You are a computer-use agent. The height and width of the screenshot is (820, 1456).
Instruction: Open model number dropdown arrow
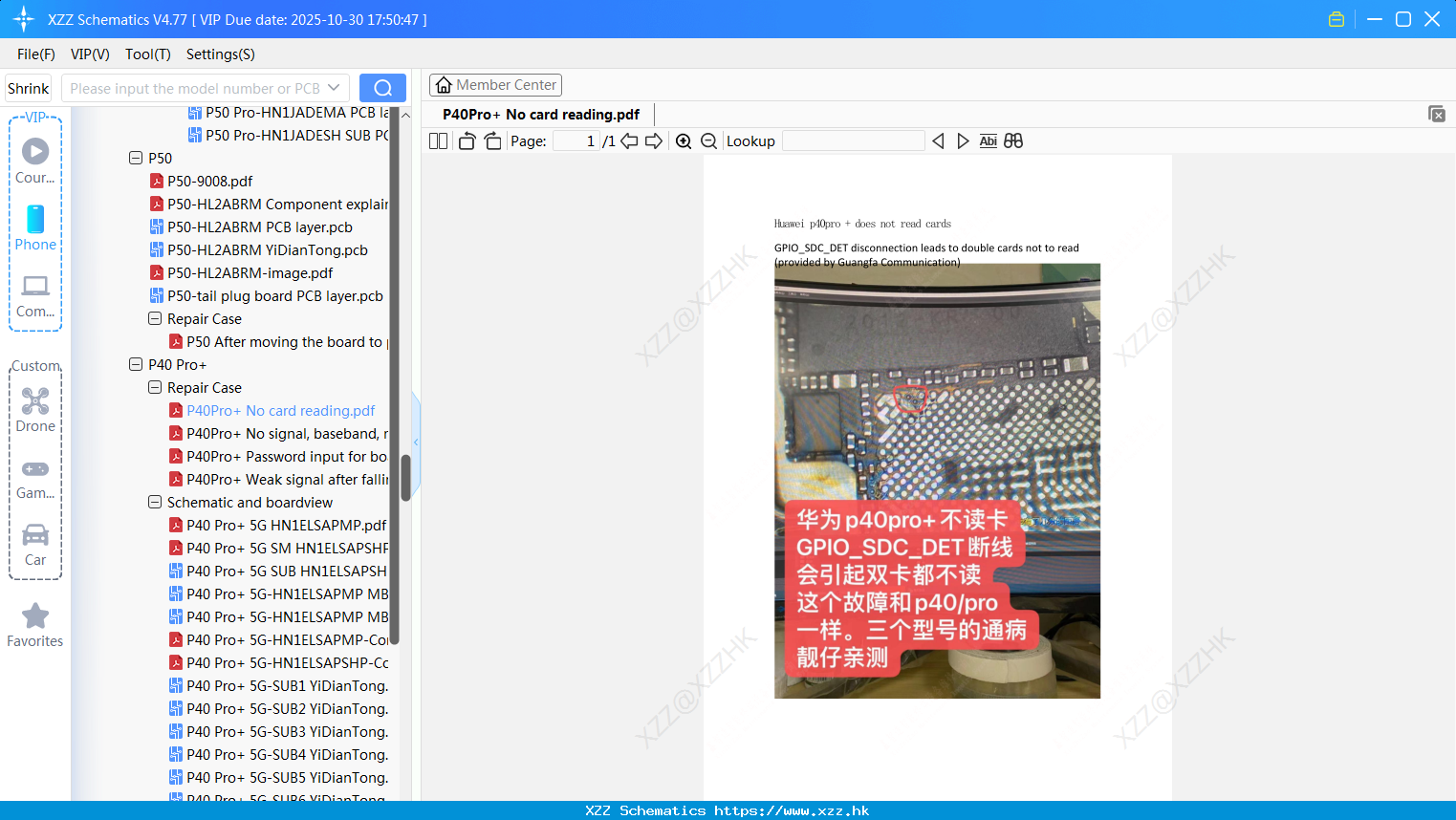[x=334, y=88]
